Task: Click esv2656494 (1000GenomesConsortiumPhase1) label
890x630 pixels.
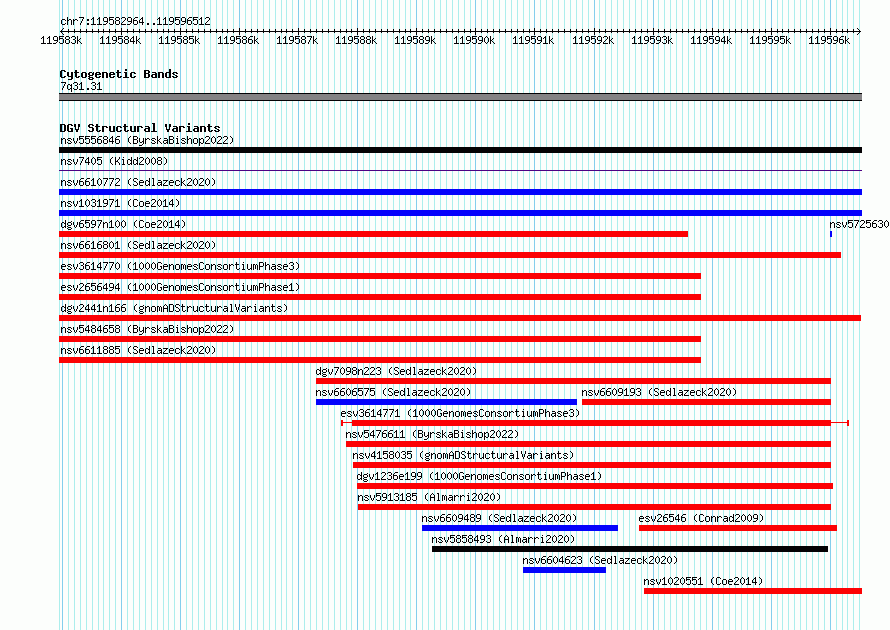Action: pos(180,287)
